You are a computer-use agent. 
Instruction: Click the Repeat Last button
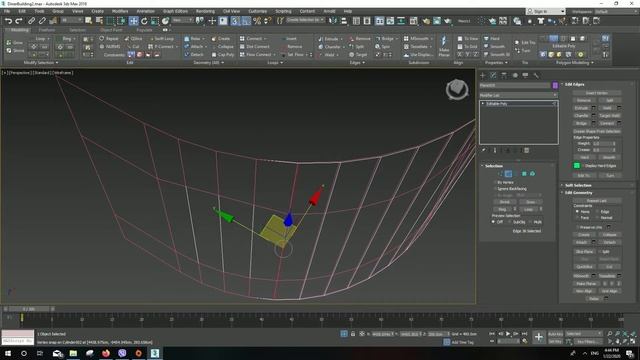click(x=596, y=200)
